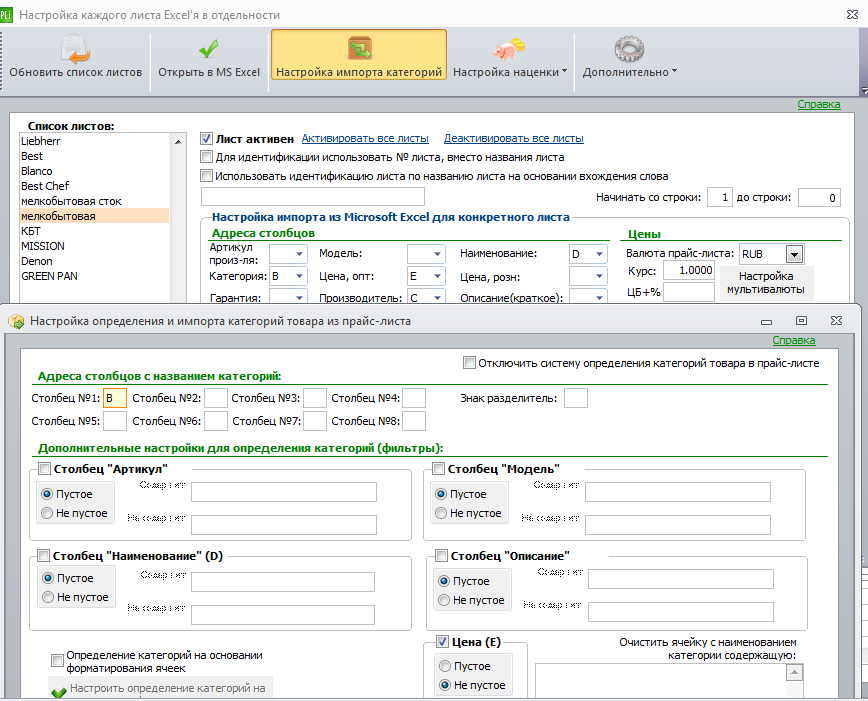Open Справка link in the category dialog
Screen dimensions: 868x701
click(794, 340)
